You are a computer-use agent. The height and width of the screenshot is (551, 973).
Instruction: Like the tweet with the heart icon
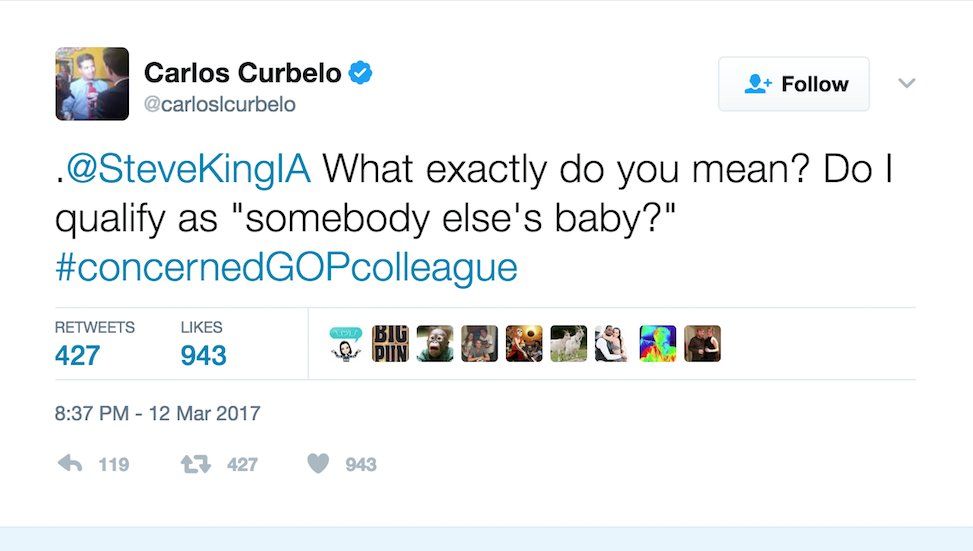[x=318, y=464]
